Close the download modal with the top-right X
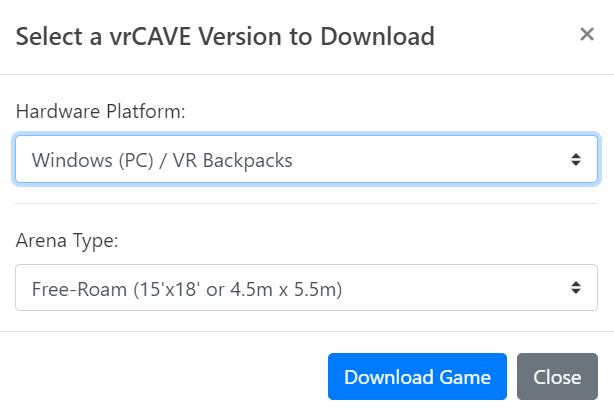 pos(587,35)
